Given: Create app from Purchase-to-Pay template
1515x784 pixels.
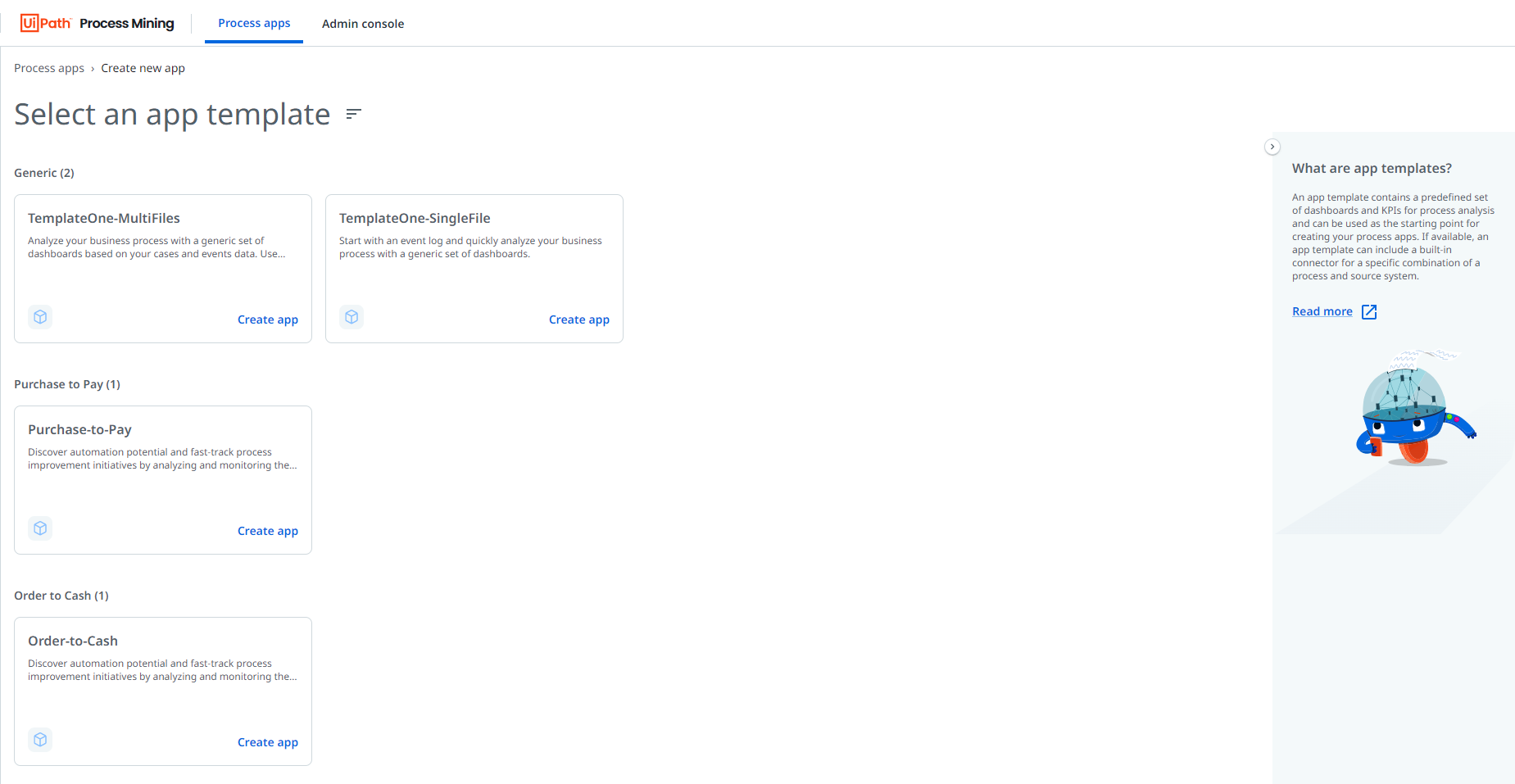Looking at the screenshot, I should [267, 531].
